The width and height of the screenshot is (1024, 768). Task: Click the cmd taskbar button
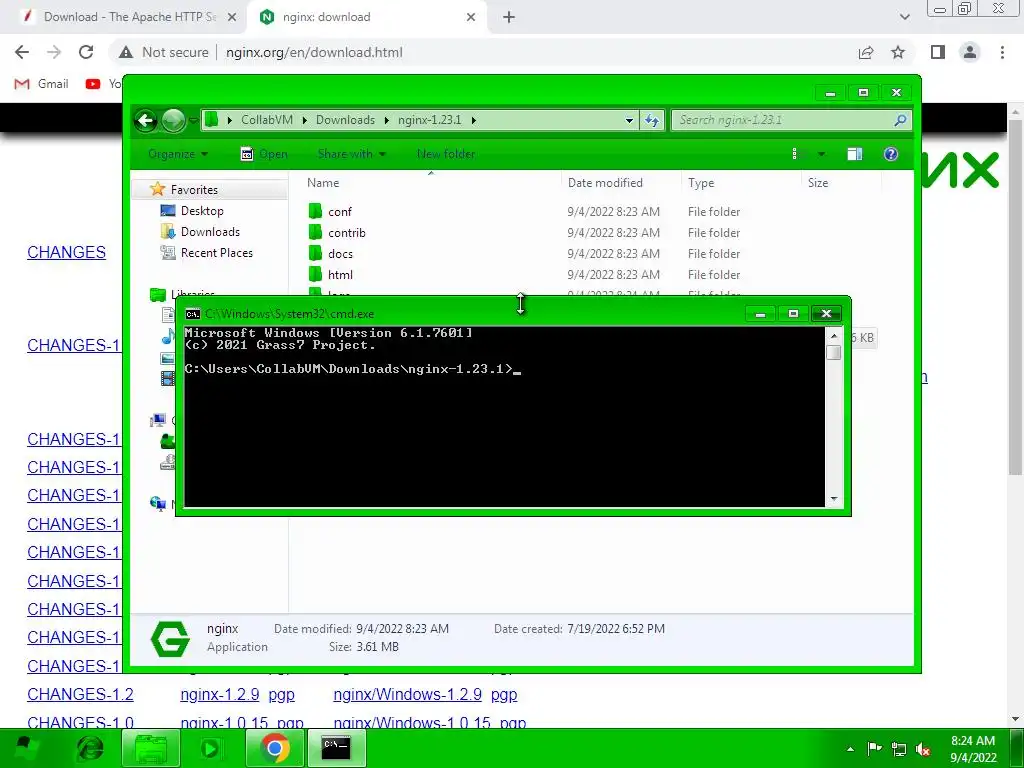[337, 748]
